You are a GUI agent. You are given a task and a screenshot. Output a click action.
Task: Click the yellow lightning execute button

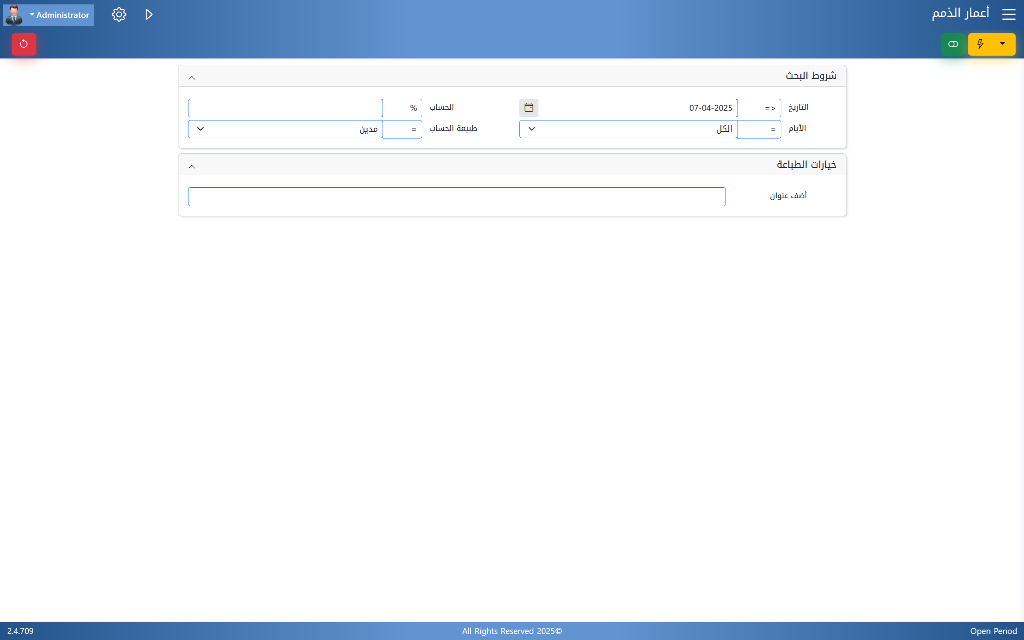point(980,44)
